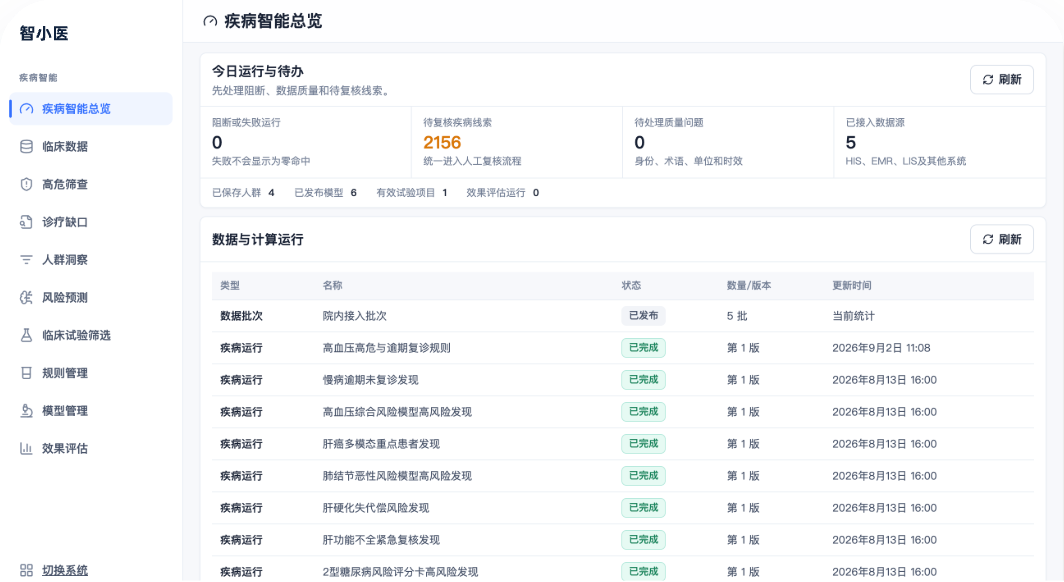
Task: Click the 待处理质量问题 card value 0
Action: pyautogui.click(x=639, y=142)
